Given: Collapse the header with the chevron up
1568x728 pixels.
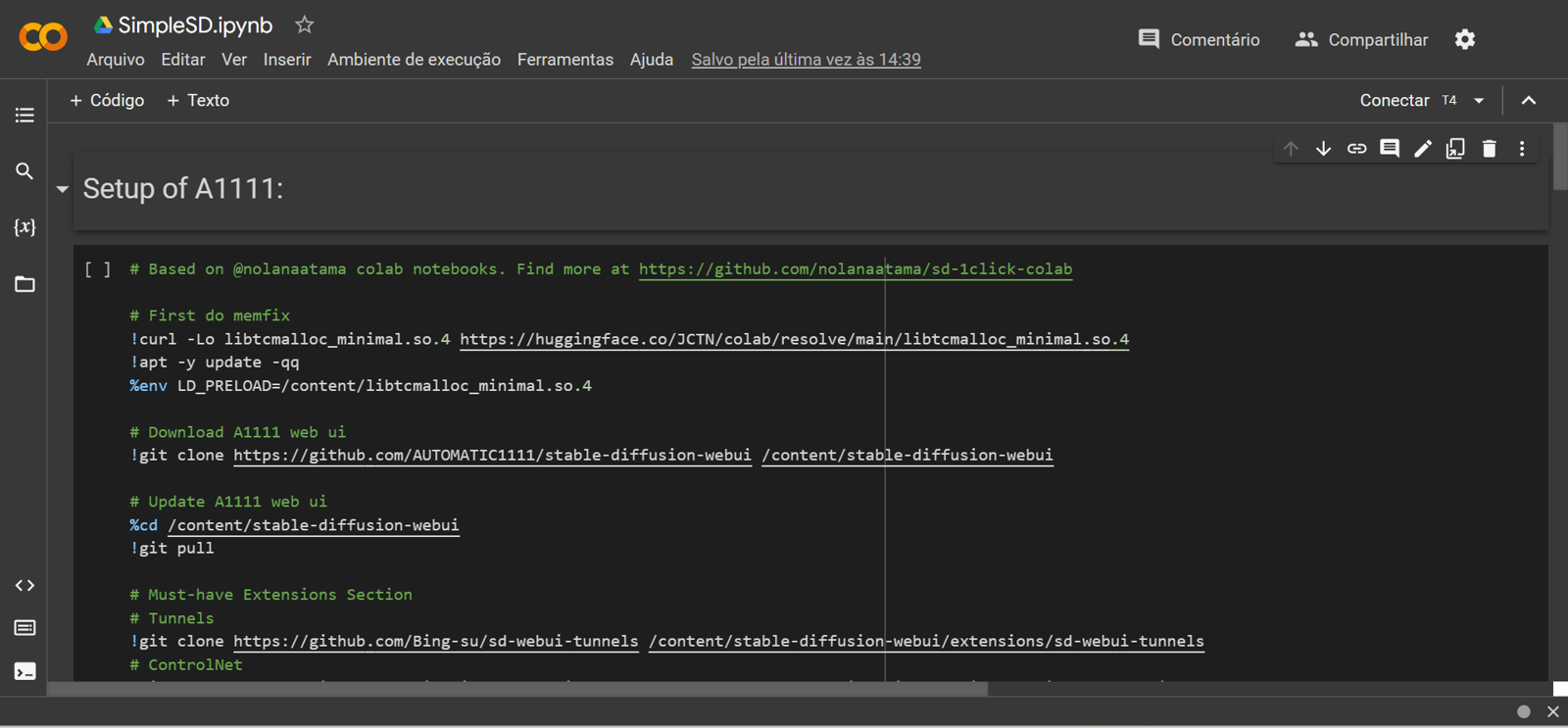Looking at the screenshot, I should tap(1529, 101).
